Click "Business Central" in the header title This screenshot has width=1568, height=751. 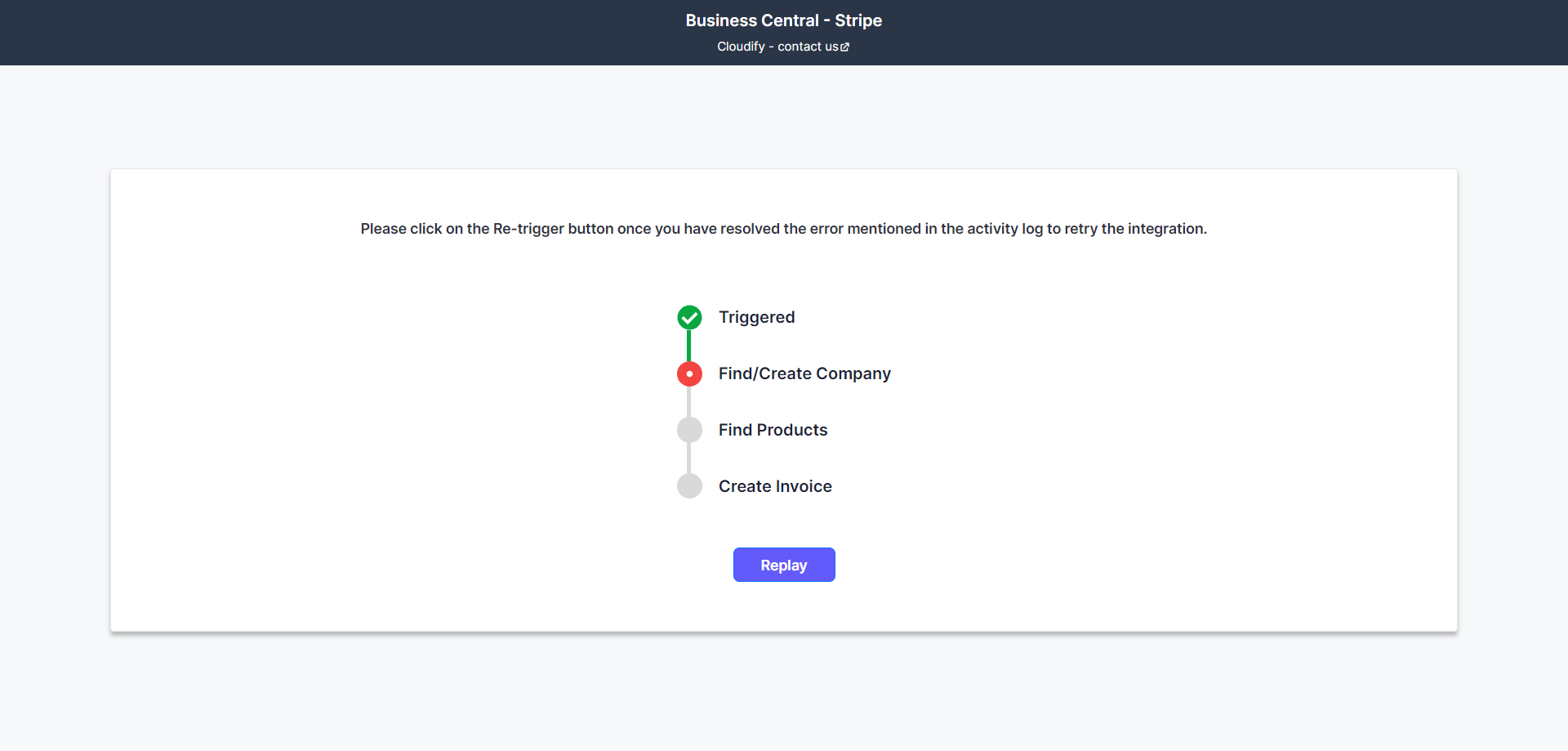pos(751,20)
